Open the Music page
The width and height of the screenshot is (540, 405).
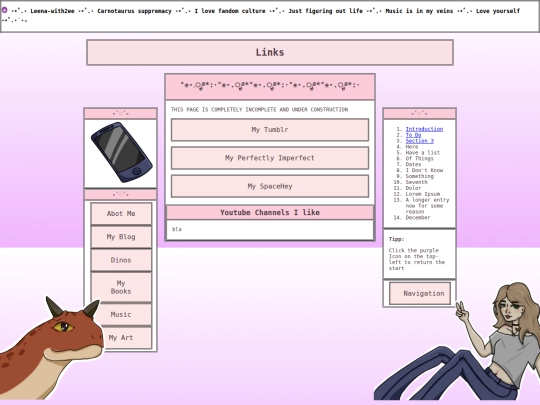[121, 314]
